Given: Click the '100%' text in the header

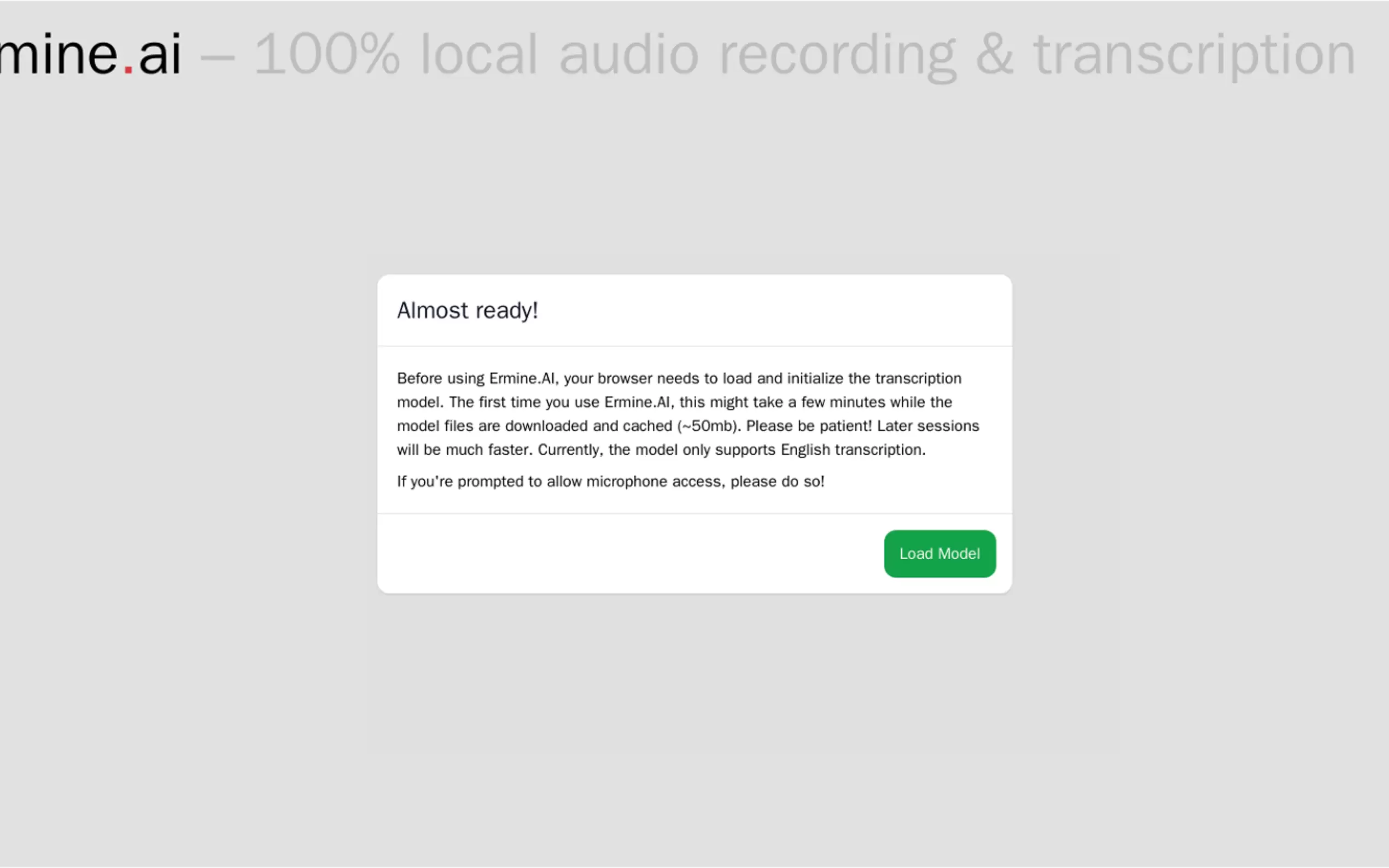Looking at the screenshot, I should coord(326,55).
